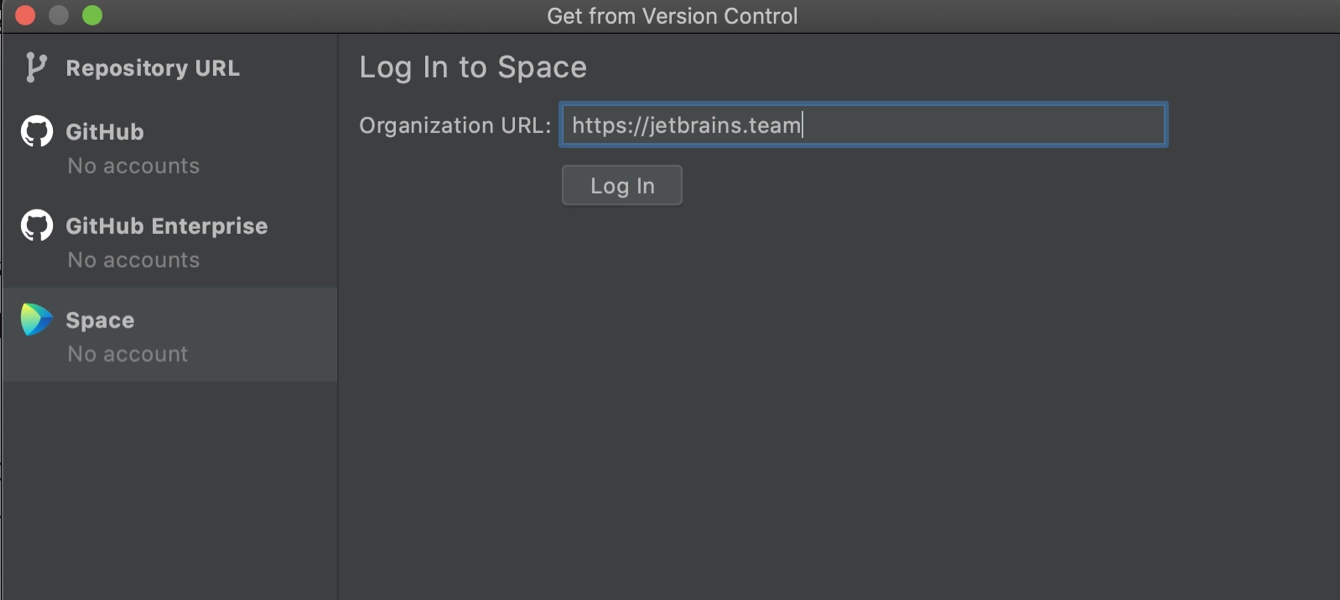Click the colorful Space logo icon
This screenshot has height=600, width=1340.
[x=37, y=319]
